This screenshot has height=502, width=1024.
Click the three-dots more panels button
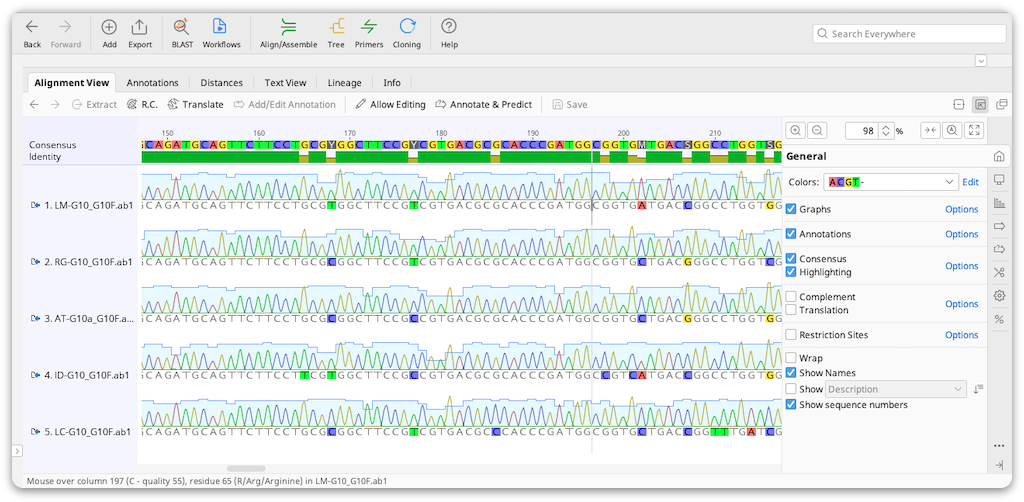(x=999, y=446)
